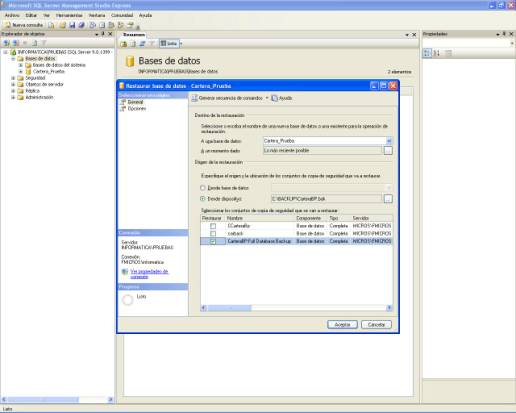516x413 pixels.
Task: Click the backup sets horizontal scrollbar thumb
Action: pyautogui.click(x=229, y=308)
